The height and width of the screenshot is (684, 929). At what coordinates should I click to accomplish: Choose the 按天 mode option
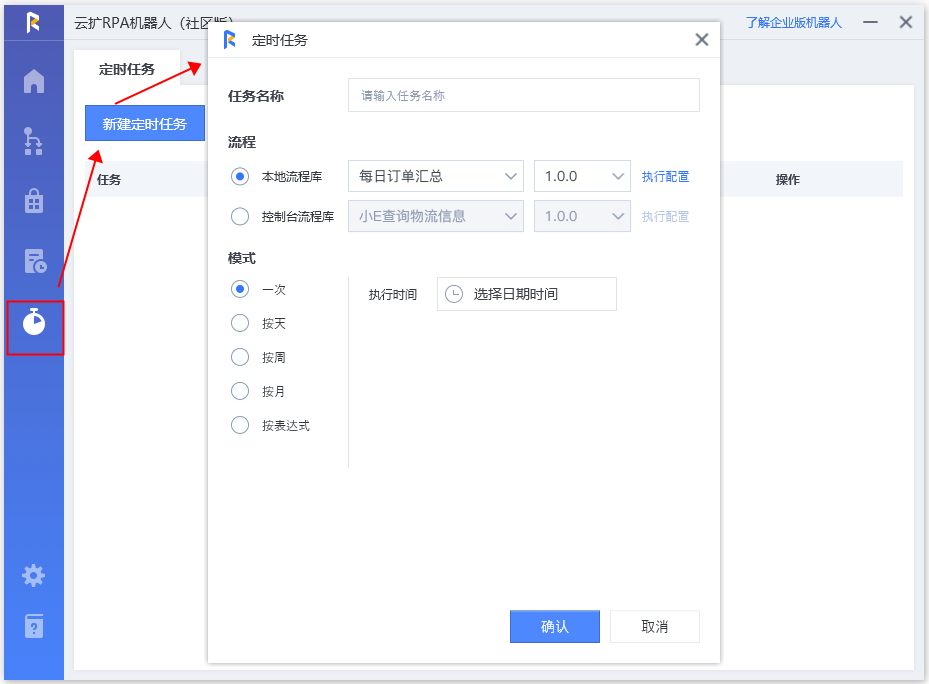pos(240,323)
